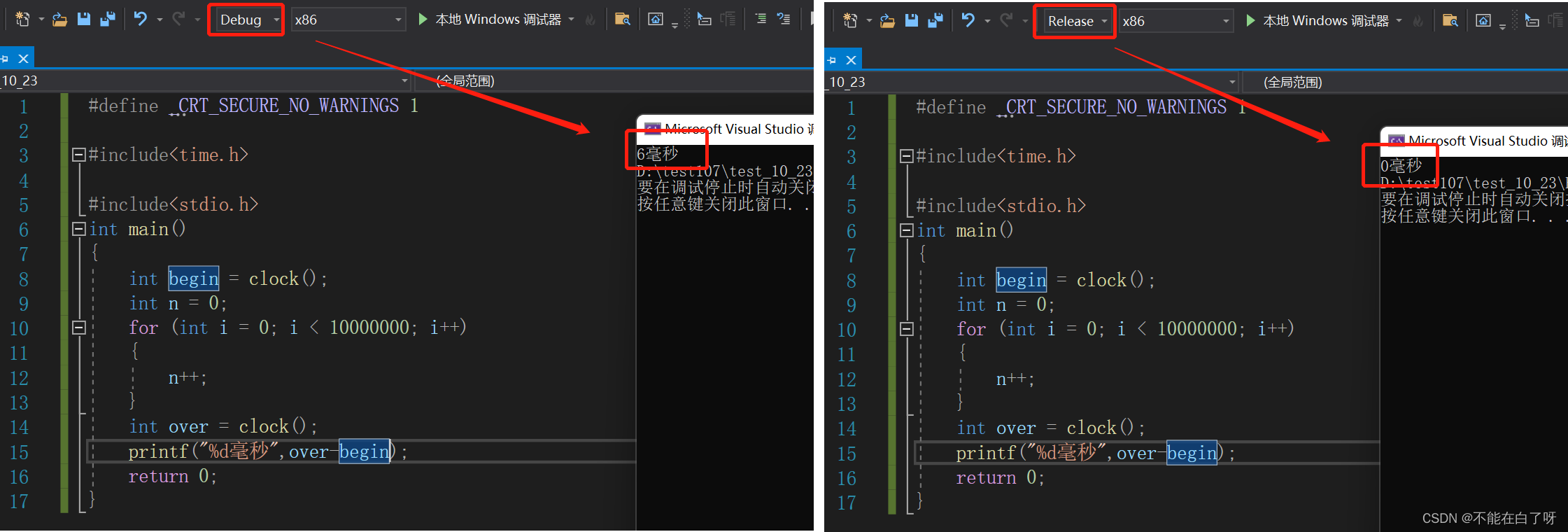
Task: Start 本地 Windows 调试器 in the Release window
Action: tap(1317, 21)
